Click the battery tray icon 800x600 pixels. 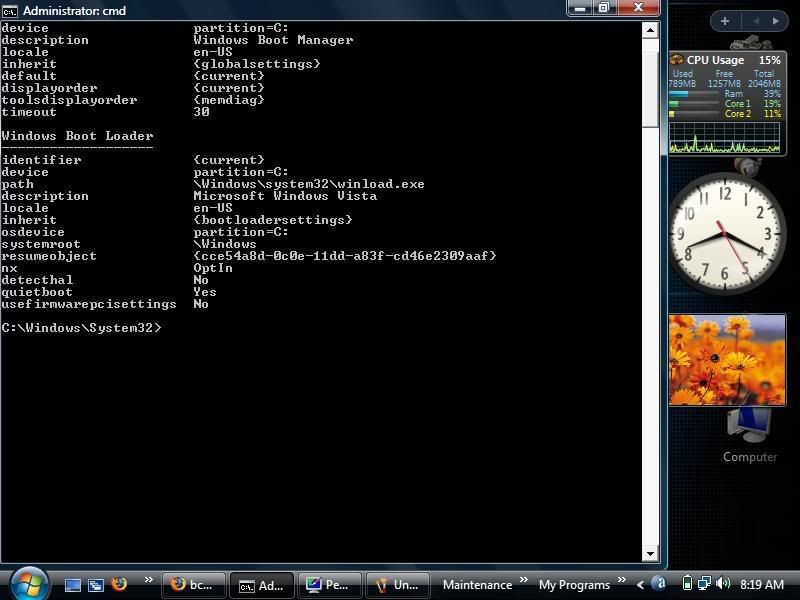687,583
